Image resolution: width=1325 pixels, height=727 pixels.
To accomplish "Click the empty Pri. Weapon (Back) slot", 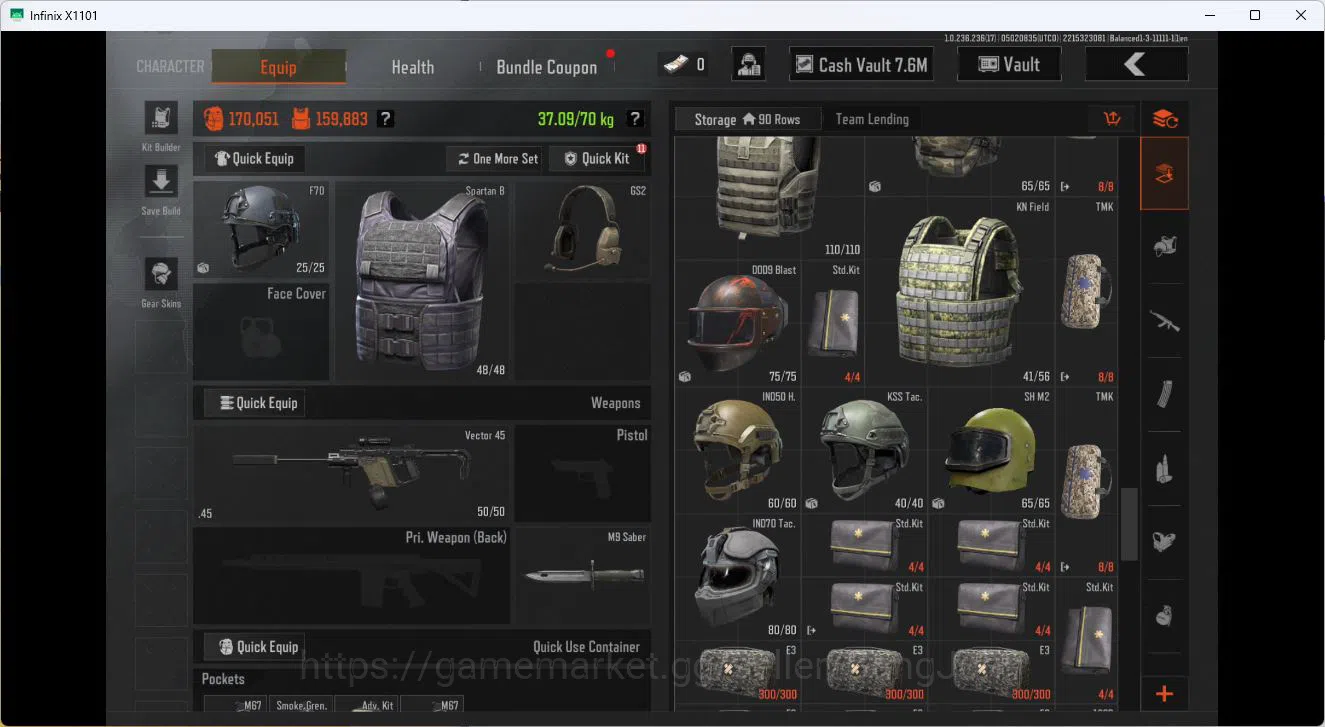I will tap(351, 576).
